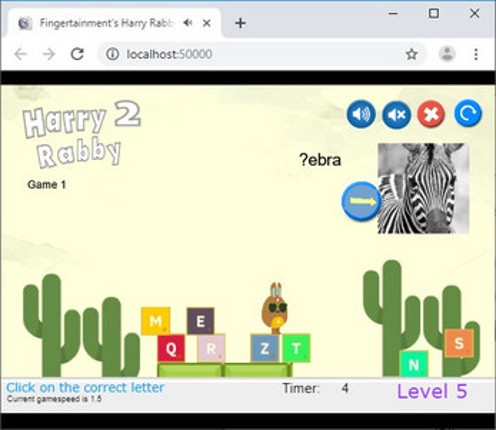The height and width of the screenshot is (430, 496).
Task: Click the red X quit button
Action: [x=431, y=114]
